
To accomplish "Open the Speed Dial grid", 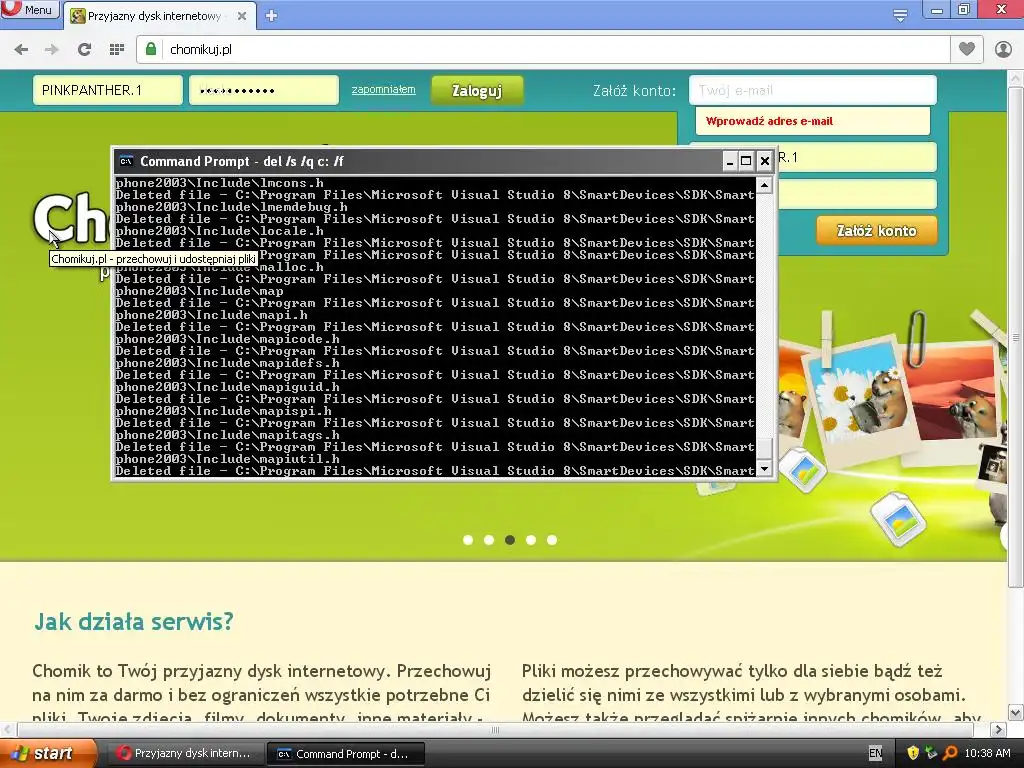I will pyautogui.click(x=117, y=50).
